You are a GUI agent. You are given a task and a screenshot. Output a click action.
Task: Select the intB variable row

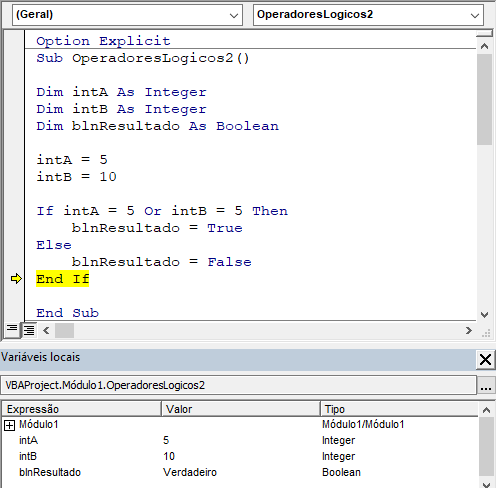240,456
